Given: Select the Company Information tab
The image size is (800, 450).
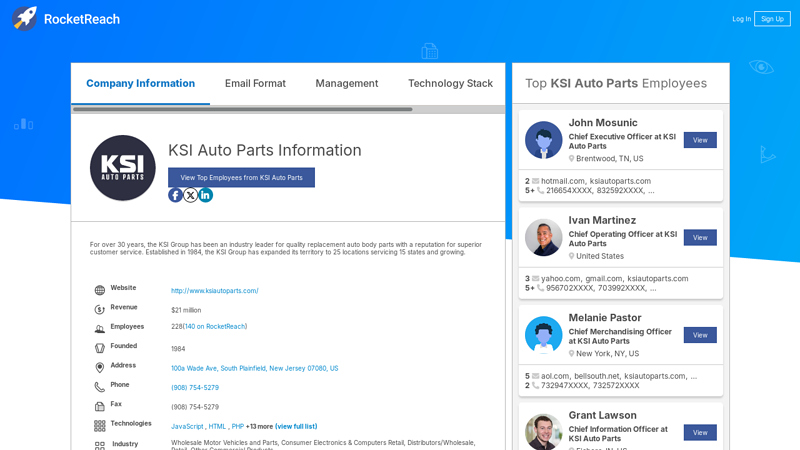Looking at the screenshot, I should pyautogui.click(x=140, y=84).
